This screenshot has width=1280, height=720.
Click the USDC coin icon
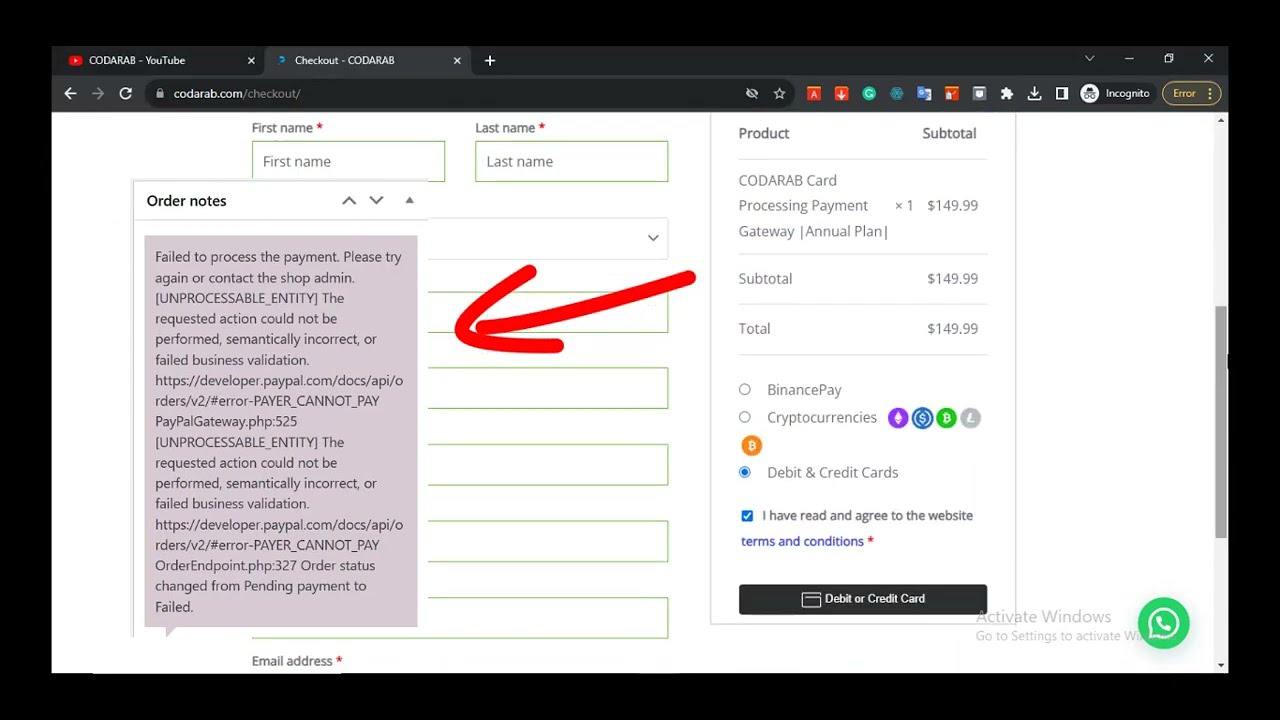(922, 418)
